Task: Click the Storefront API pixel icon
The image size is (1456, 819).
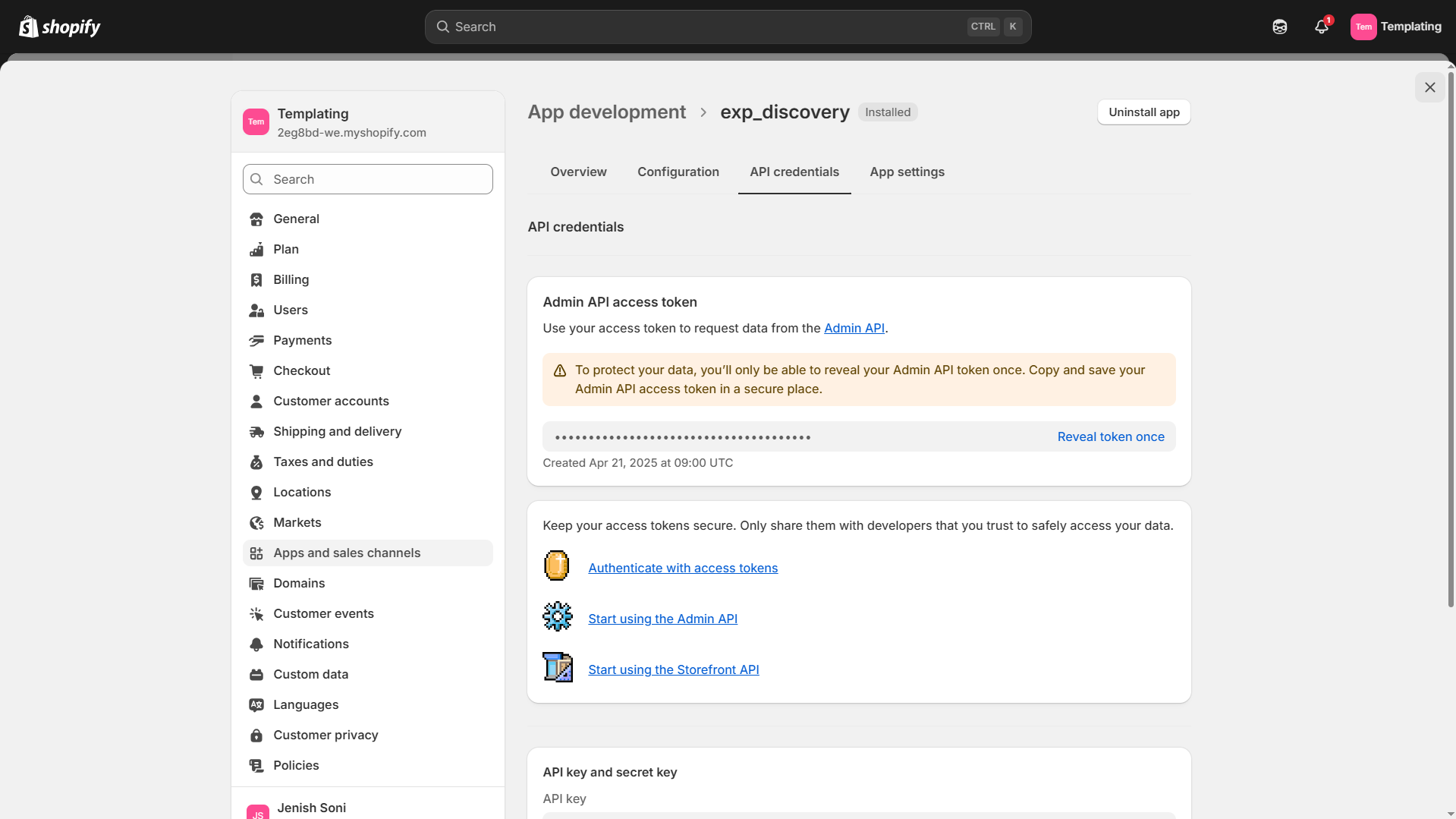Action: (x=558, y=667)
